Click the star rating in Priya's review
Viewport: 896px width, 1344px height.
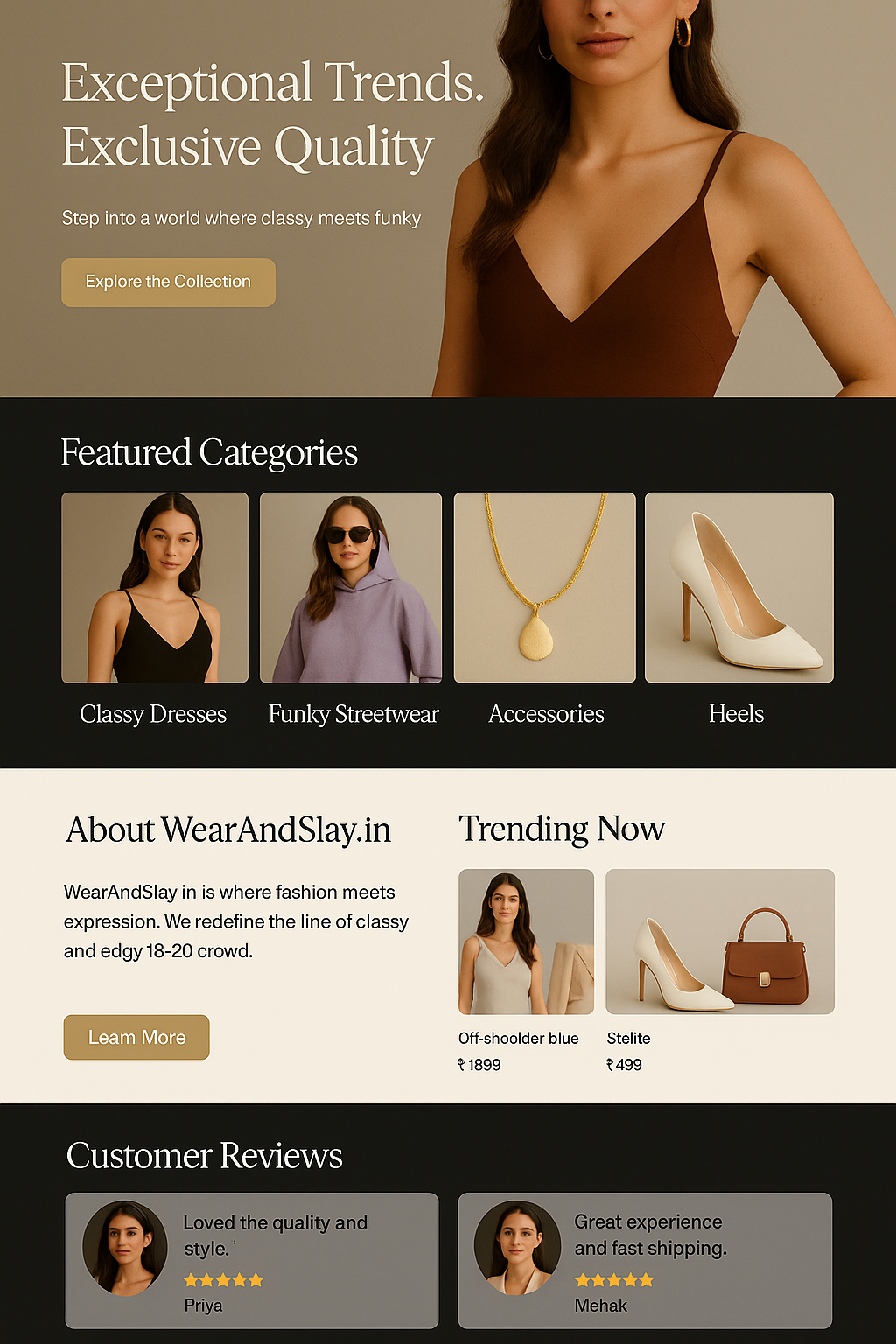click(x=223, y=1280)
